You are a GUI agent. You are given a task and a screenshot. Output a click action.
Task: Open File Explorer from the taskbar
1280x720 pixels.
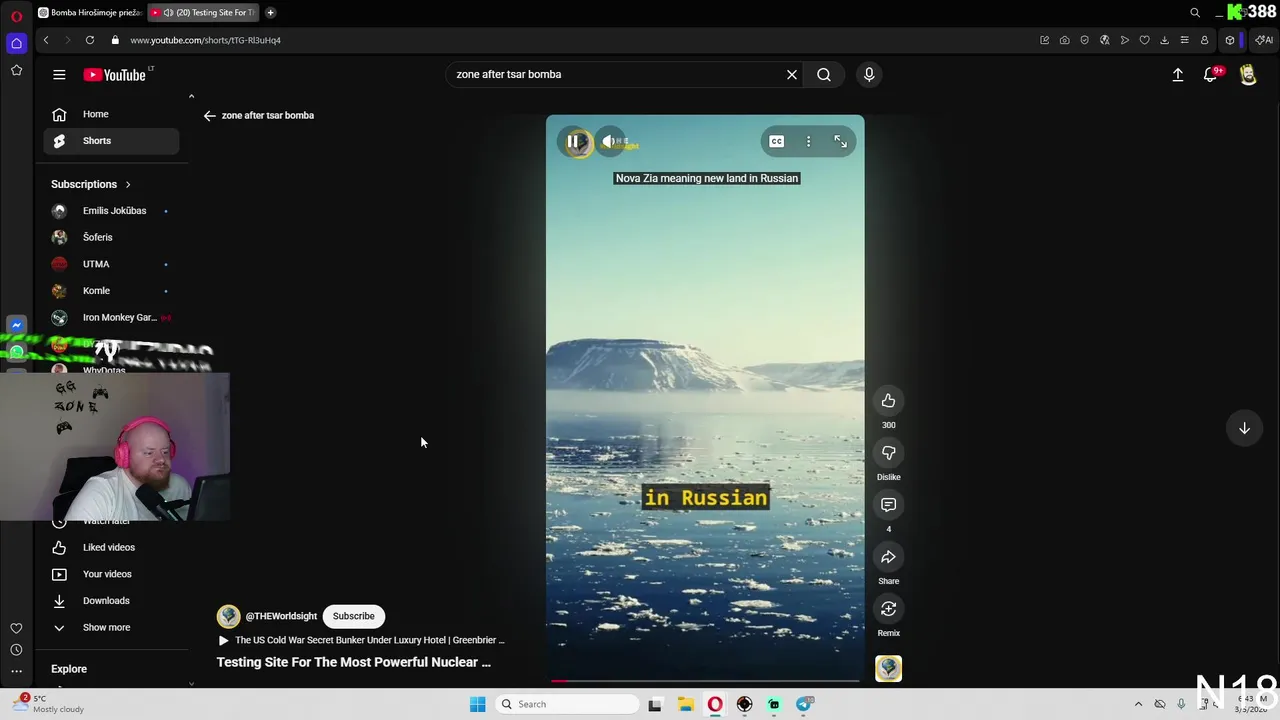(685, 704)
